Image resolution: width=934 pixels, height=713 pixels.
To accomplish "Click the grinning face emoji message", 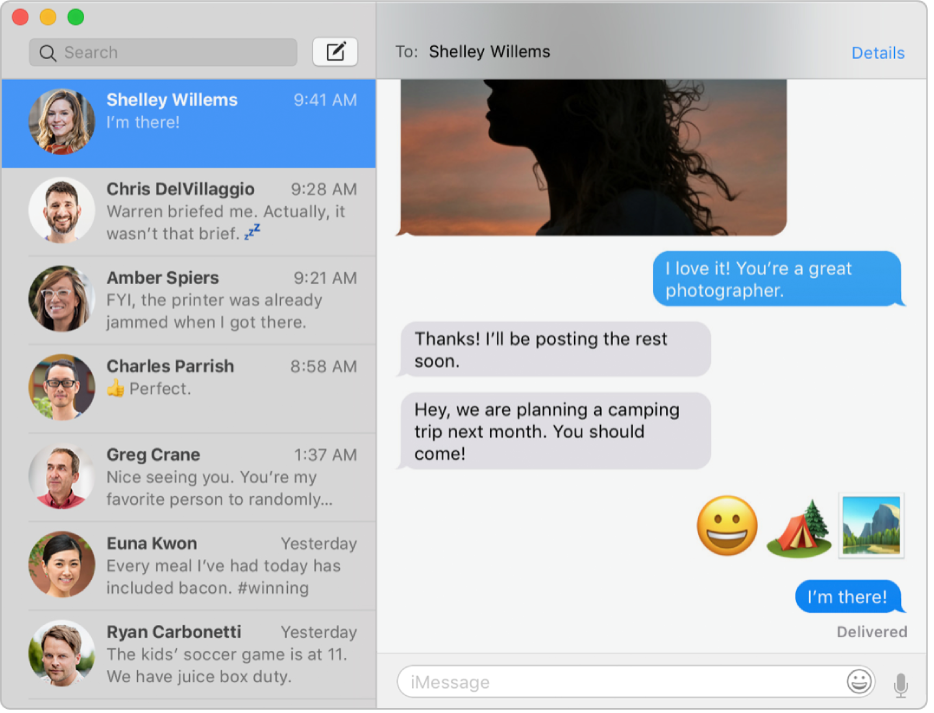I will 727,525.
